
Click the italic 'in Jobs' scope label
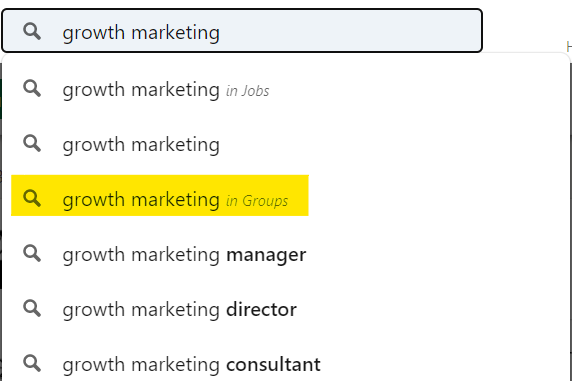(x=248, y=91)
